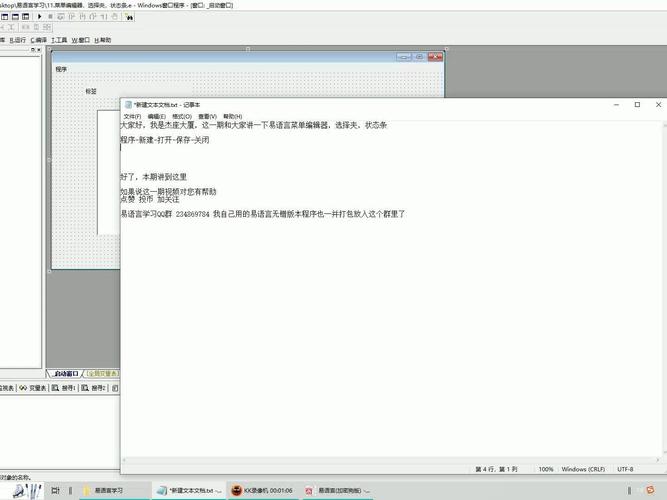Open the W.窗口 menu in IDE
Viewport: 667px width, 500px height.
(x=80, y=40)
